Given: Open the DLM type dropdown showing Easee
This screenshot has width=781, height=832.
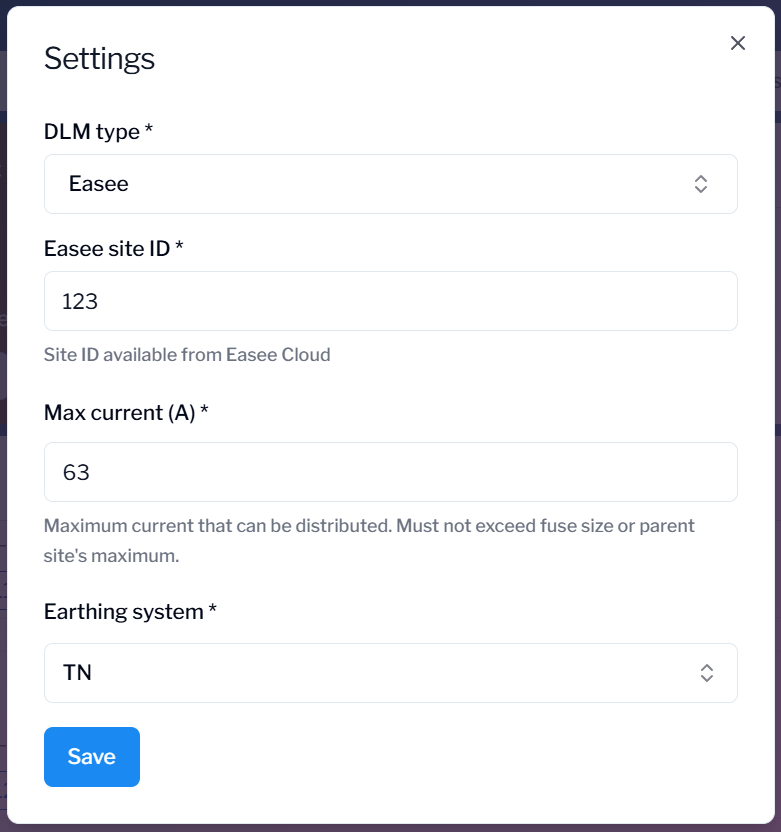Looking at the screenshot, I should (x=390, y=184).
